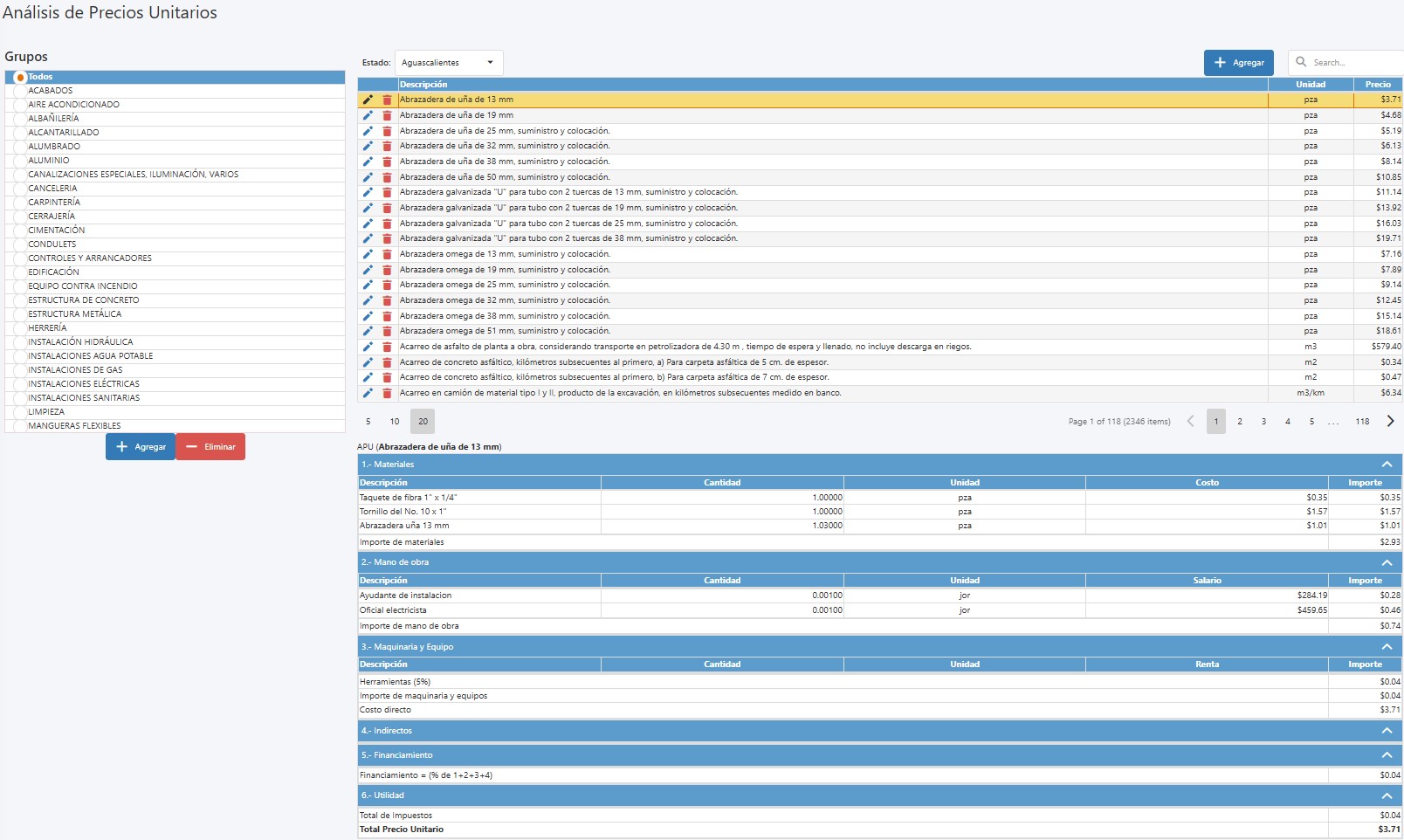Click edit pencil for Abrazadera de uña 19 mm
This screenshot has width=1404, height=840.
pos(368,115)
